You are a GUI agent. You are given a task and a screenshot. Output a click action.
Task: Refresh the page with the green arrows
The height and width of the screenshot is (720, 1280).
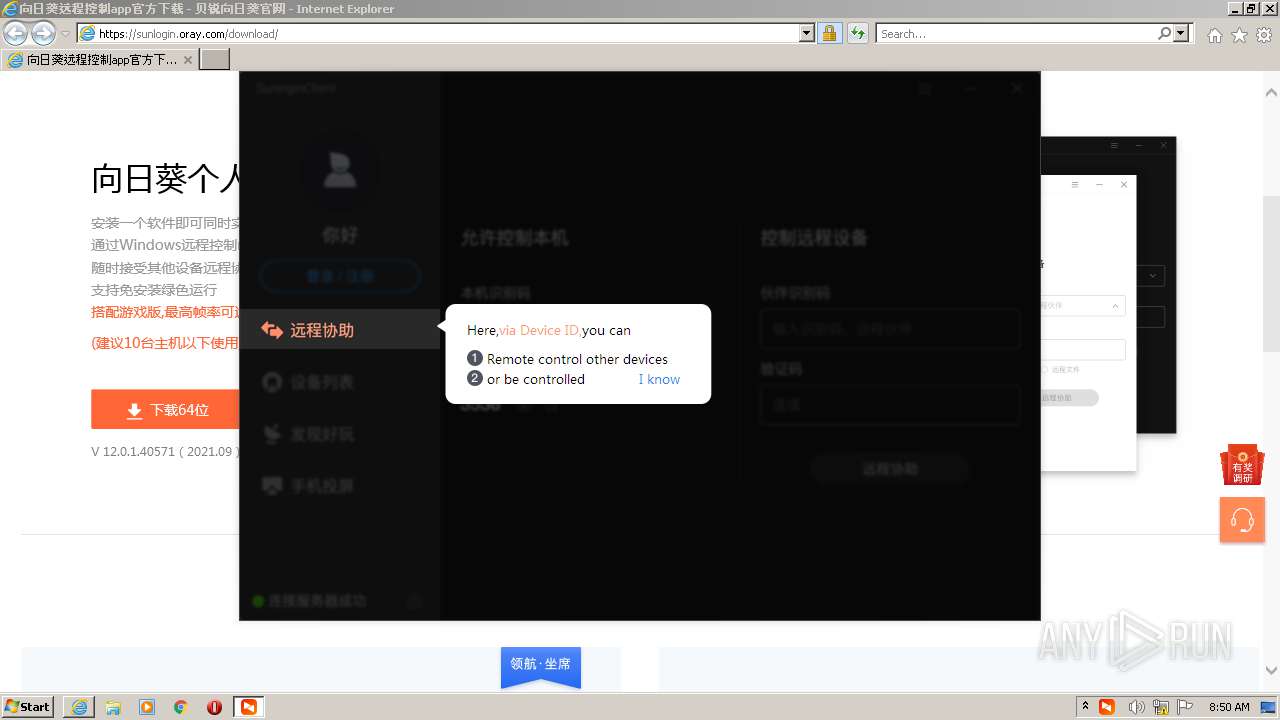[857, 33]
